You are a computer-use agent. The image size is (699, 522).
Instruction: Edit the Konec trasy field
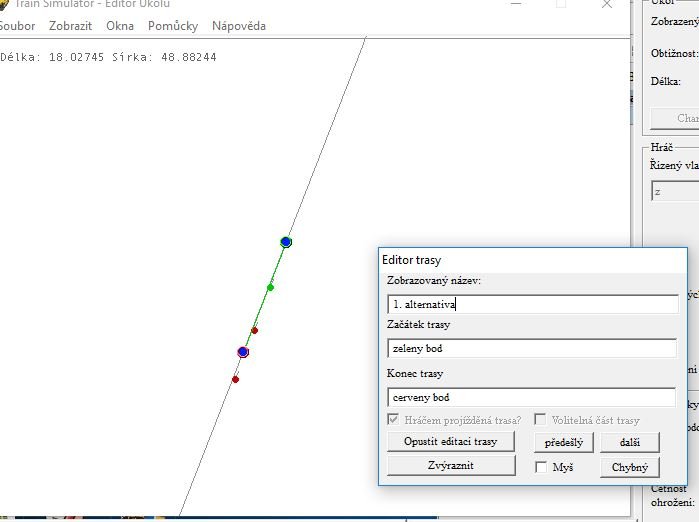[531, 397]
